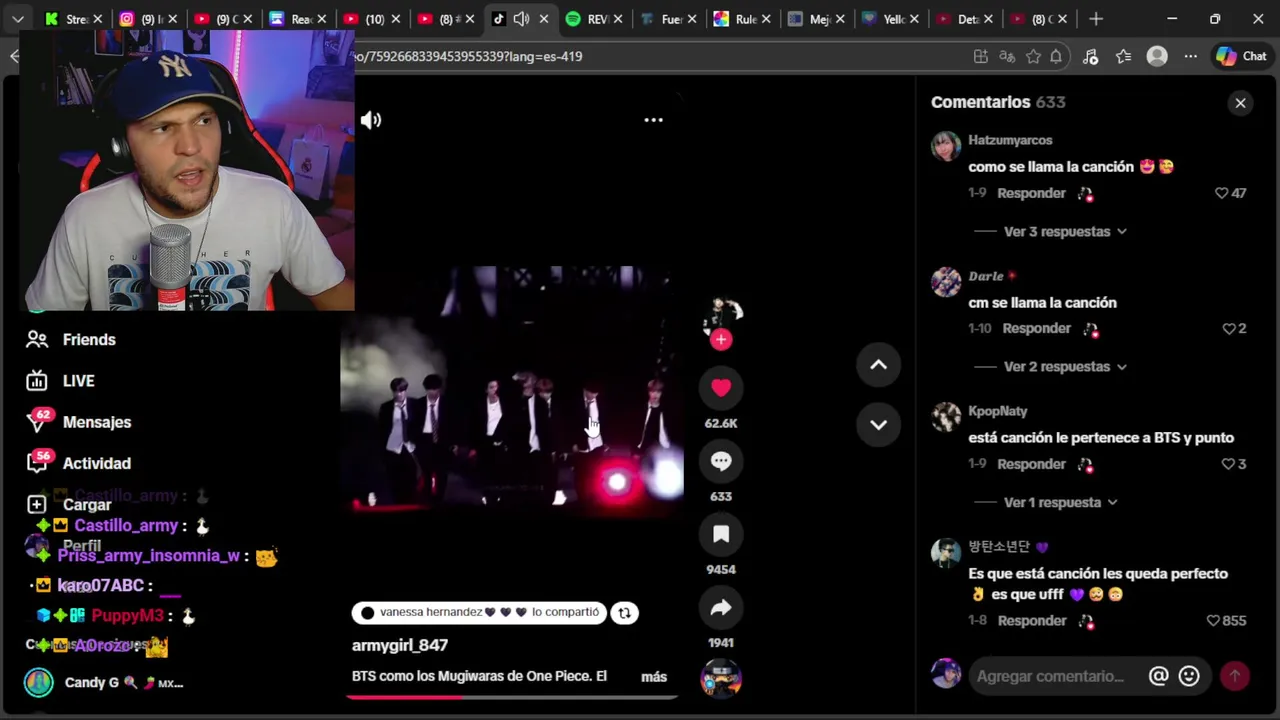Switch to the Kick Strea tab
1280x720 pixels.
[x=72, y=19]
